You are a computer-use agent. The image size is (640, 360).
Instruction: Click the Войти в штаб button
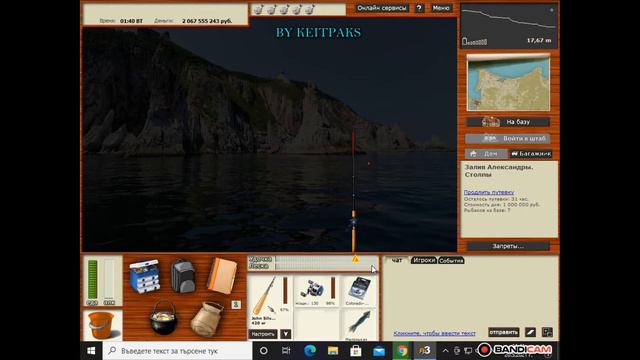(x=508, y=138)
